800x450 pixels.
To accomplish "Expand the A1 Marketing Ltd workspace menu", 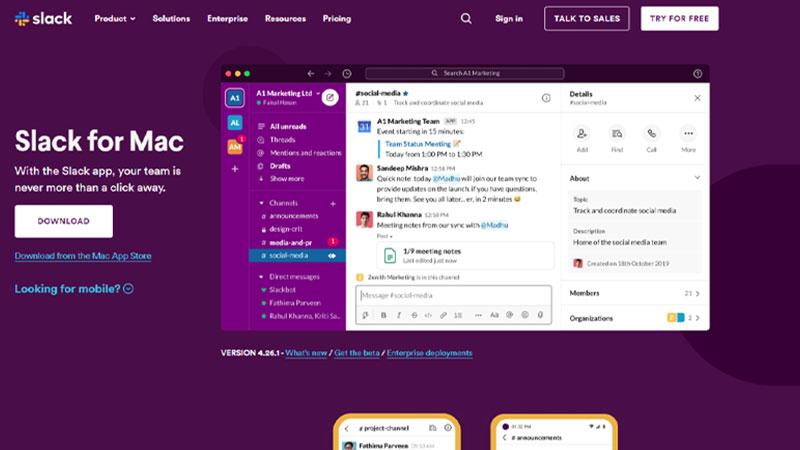I will click(288, 93).
